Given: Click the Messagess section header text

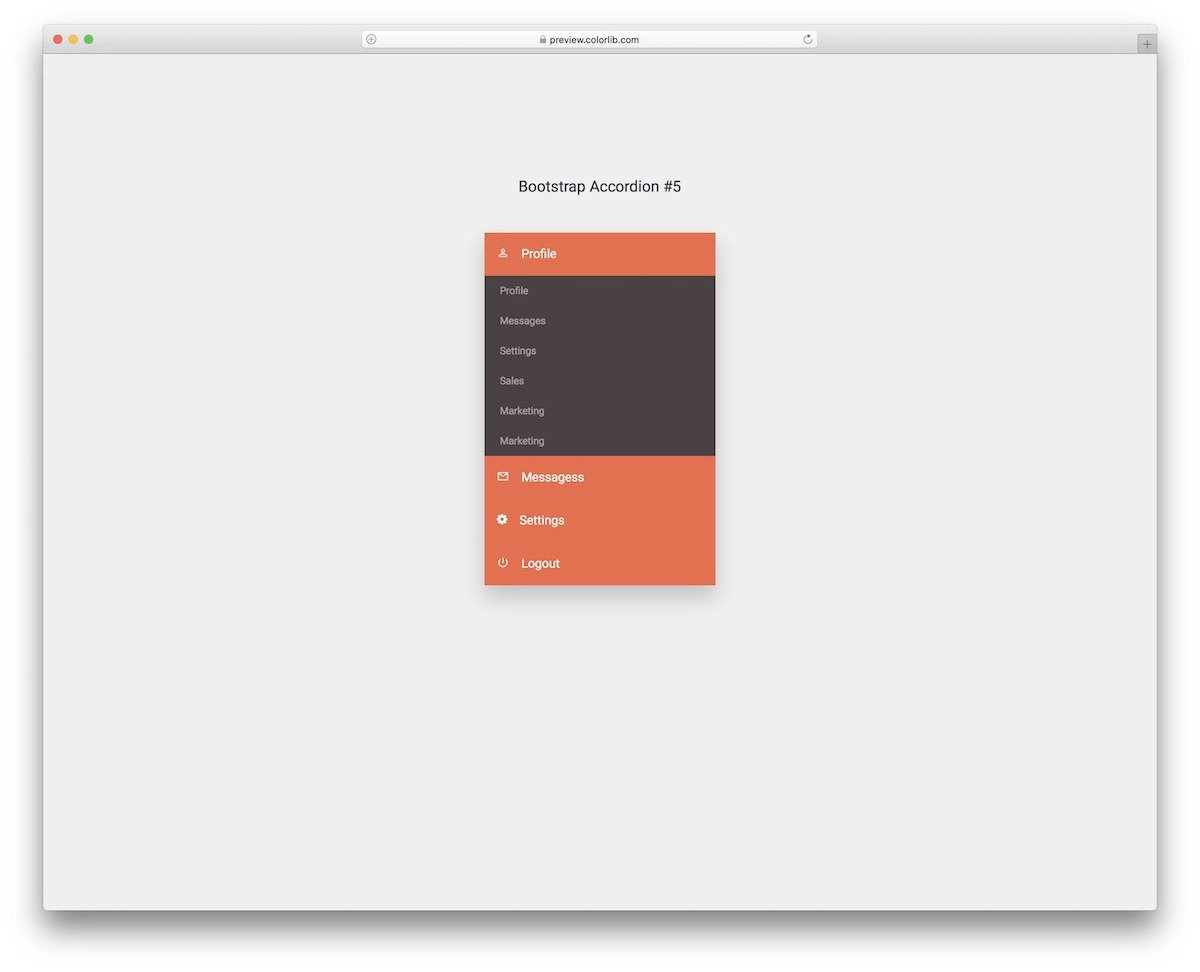Looking at the screenshot, I should coord(553,477).
